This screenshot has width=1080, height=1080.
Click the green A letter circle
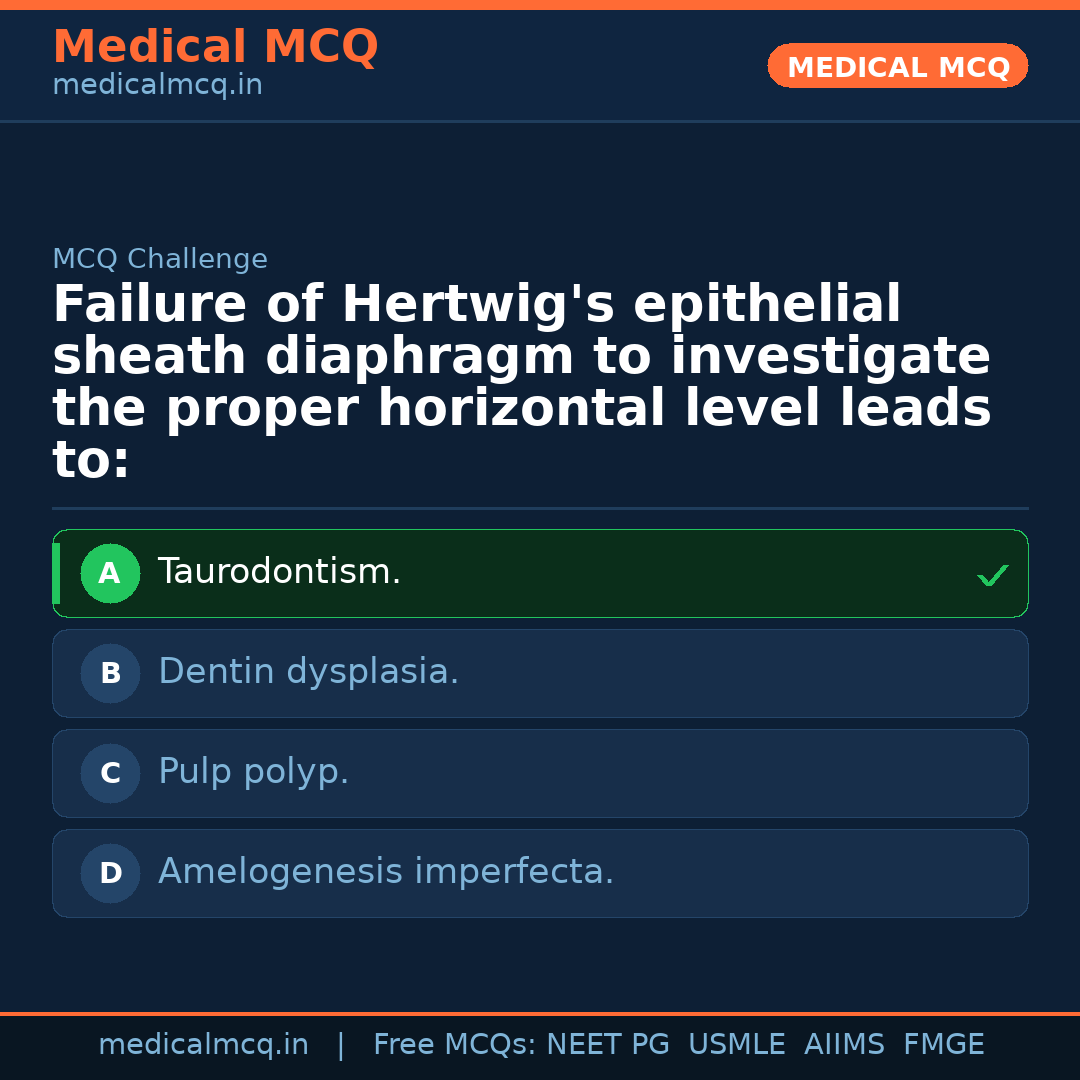(x=110, y=574)
